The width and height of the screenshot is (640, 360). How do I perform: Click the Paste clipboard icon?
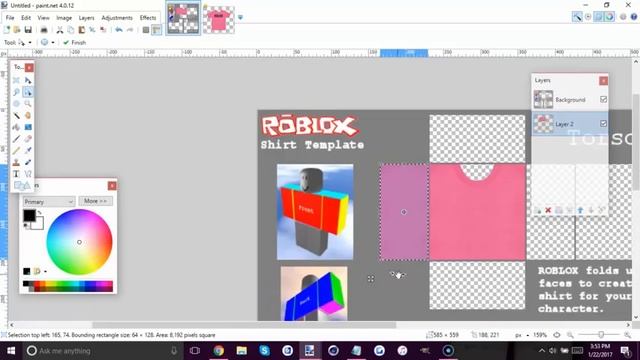click(x=82, y=30)
